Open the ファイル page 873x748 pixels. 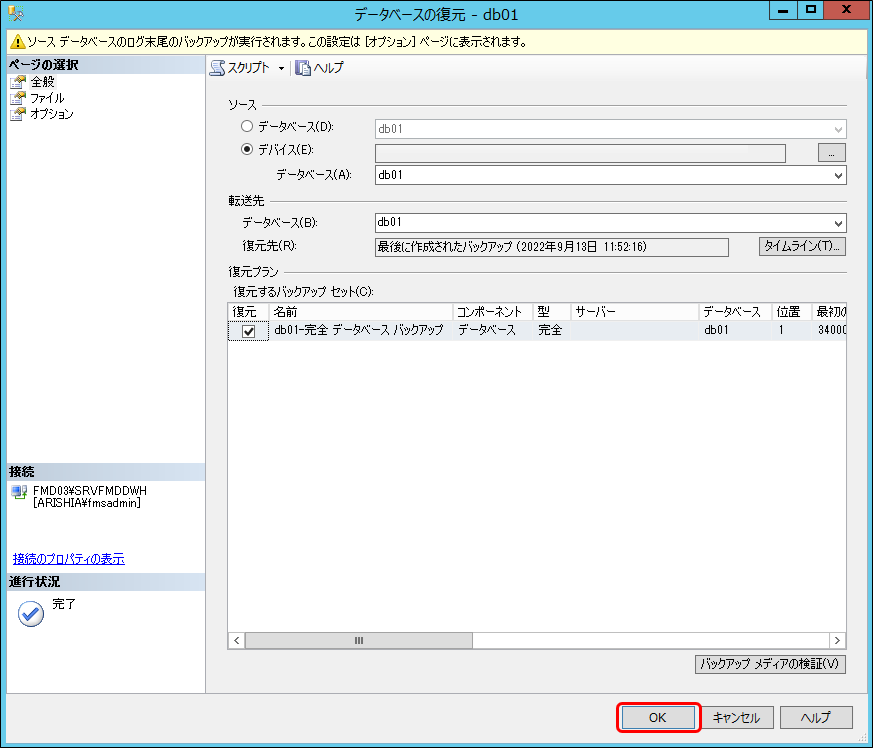click(x=47, y=98)
